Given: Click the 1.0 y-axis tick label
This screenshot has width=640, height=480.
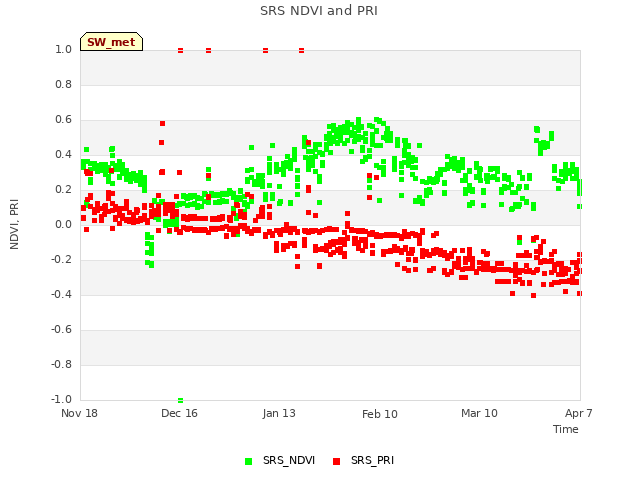Looking at the screenshot, I should tap(63, 49).
